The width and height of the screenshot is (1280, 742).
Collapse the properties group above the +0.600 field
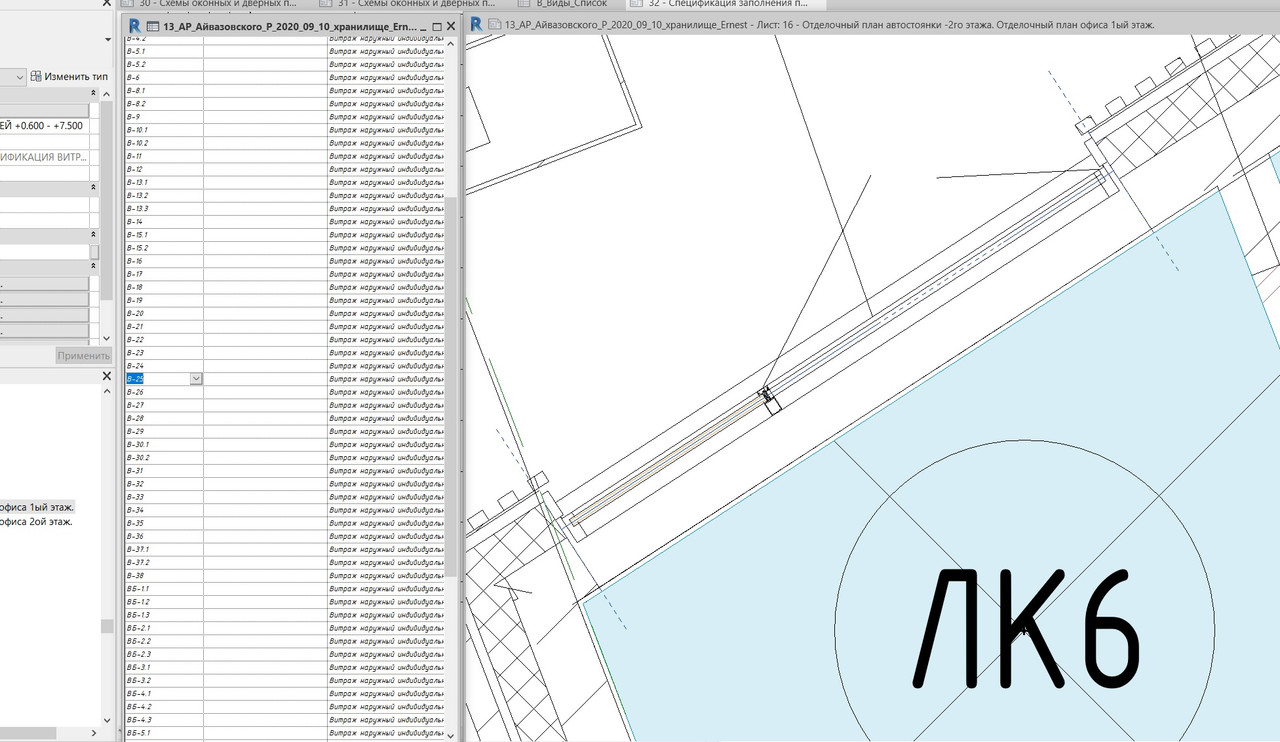pos(94,93)
